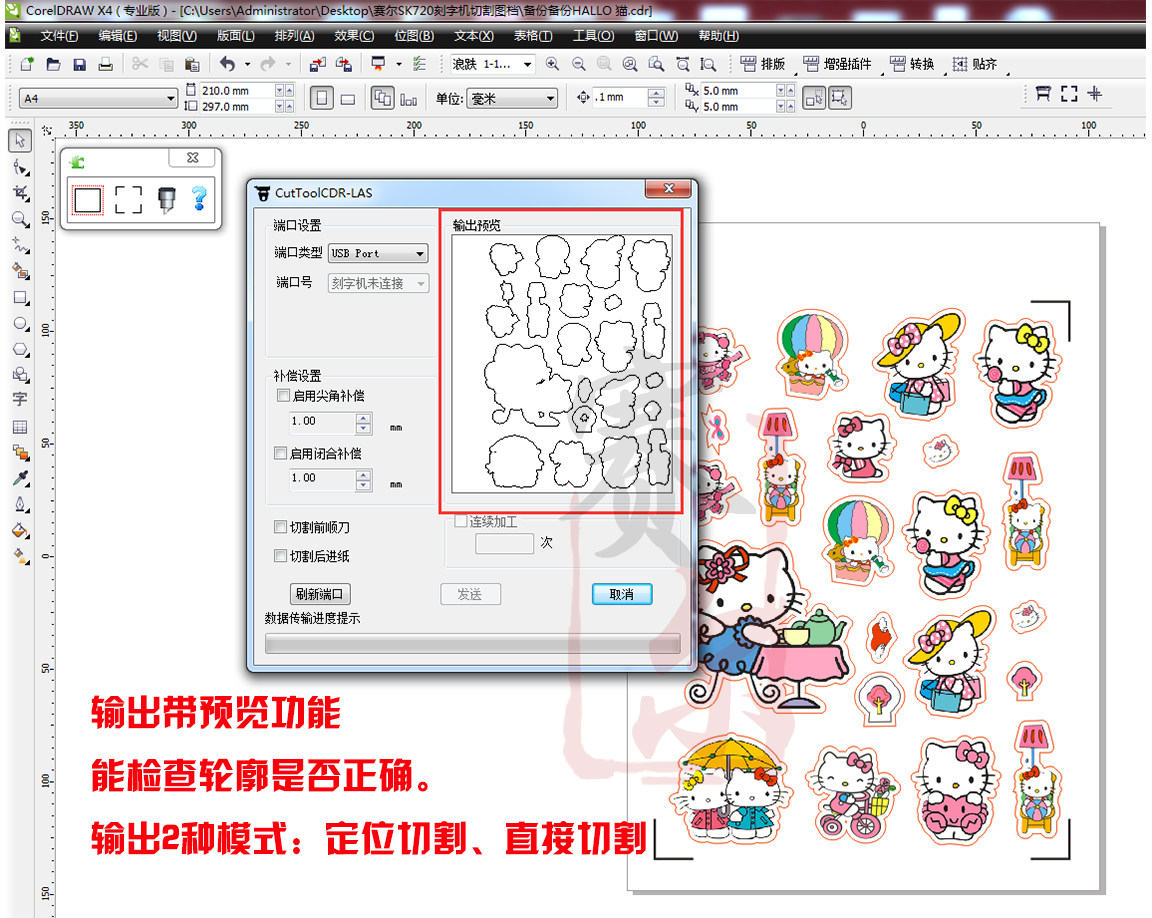Enable 启用闭合补偿 checkbox
Viewport: 1152px width, 918px height.
pos(280,453)
